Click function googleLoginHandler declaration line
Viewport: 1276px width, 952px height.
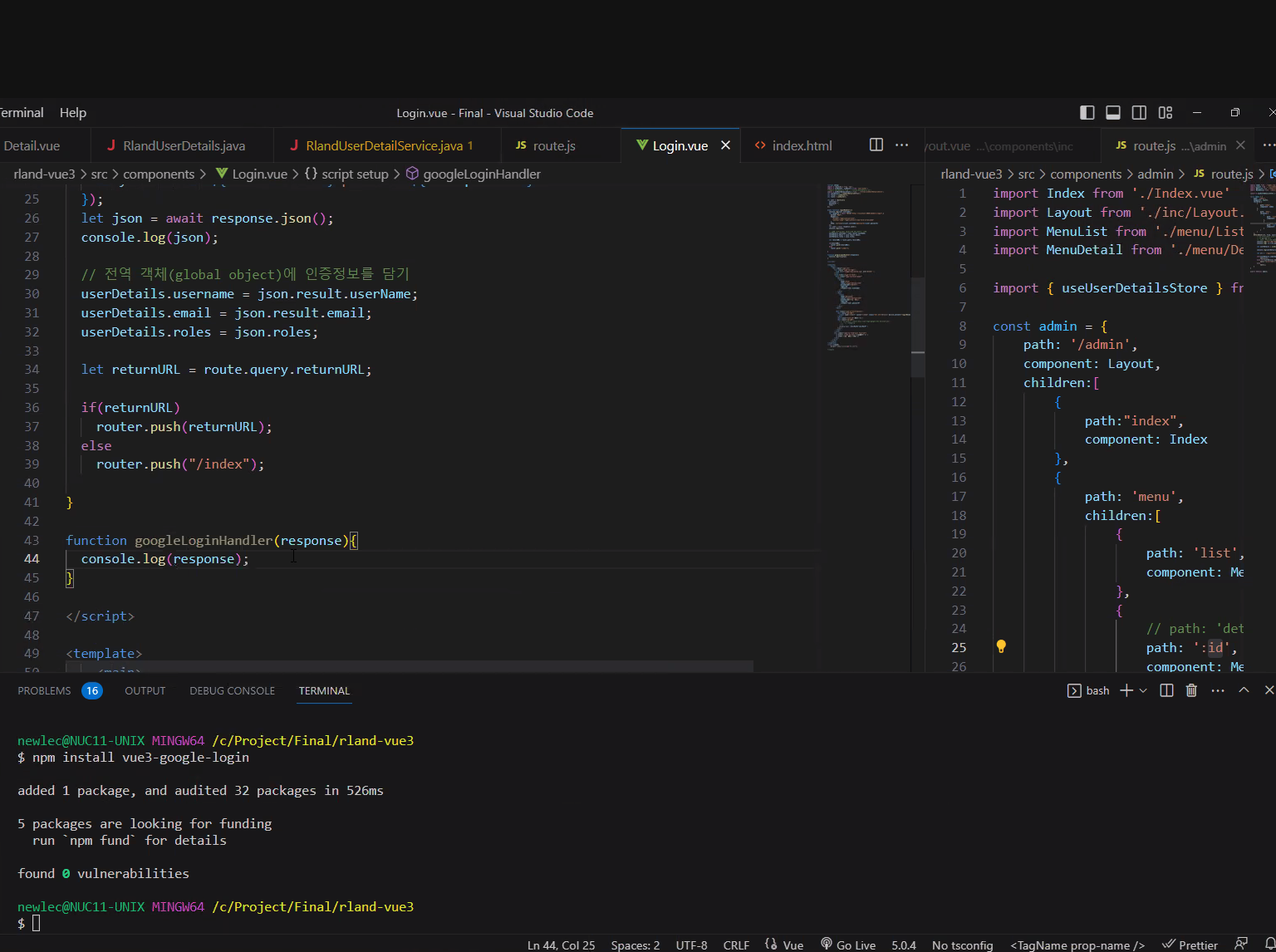tap(212, 540)
